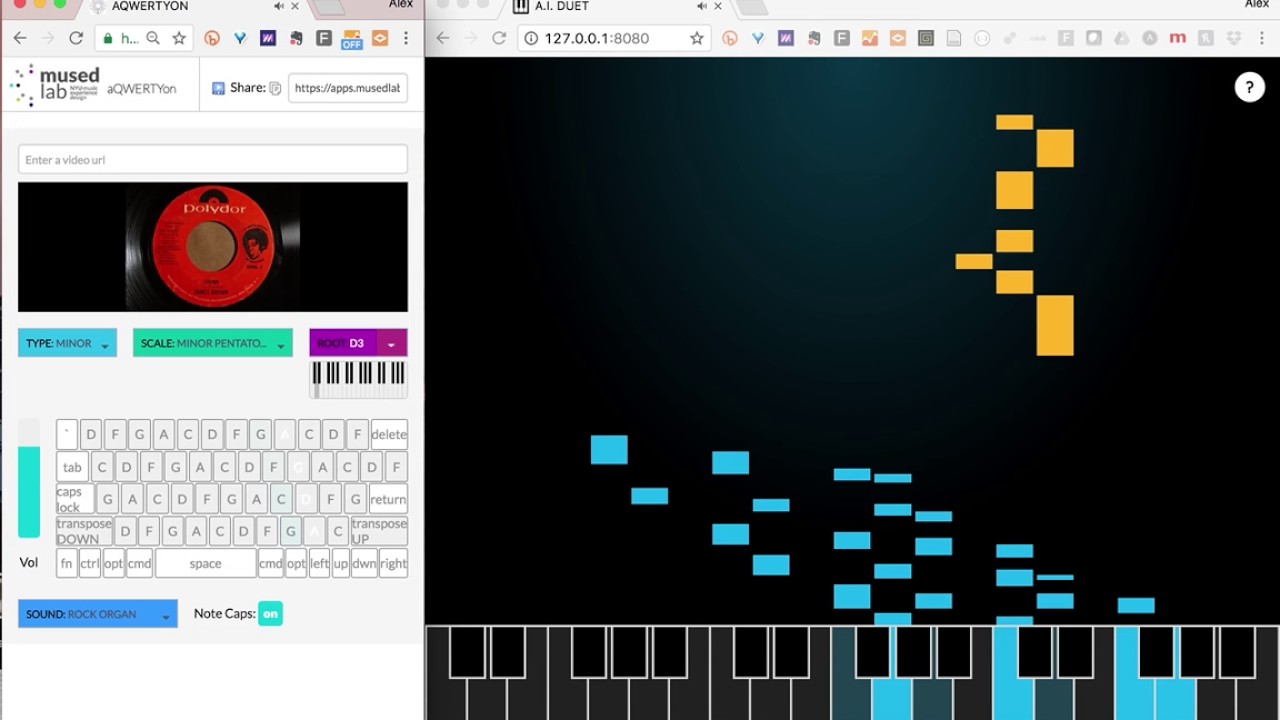The width and height of the screenshot is (1280, 720).
Task: Toggle the caps lock key on virtual keyboard
Action: (x=75, y=499)
